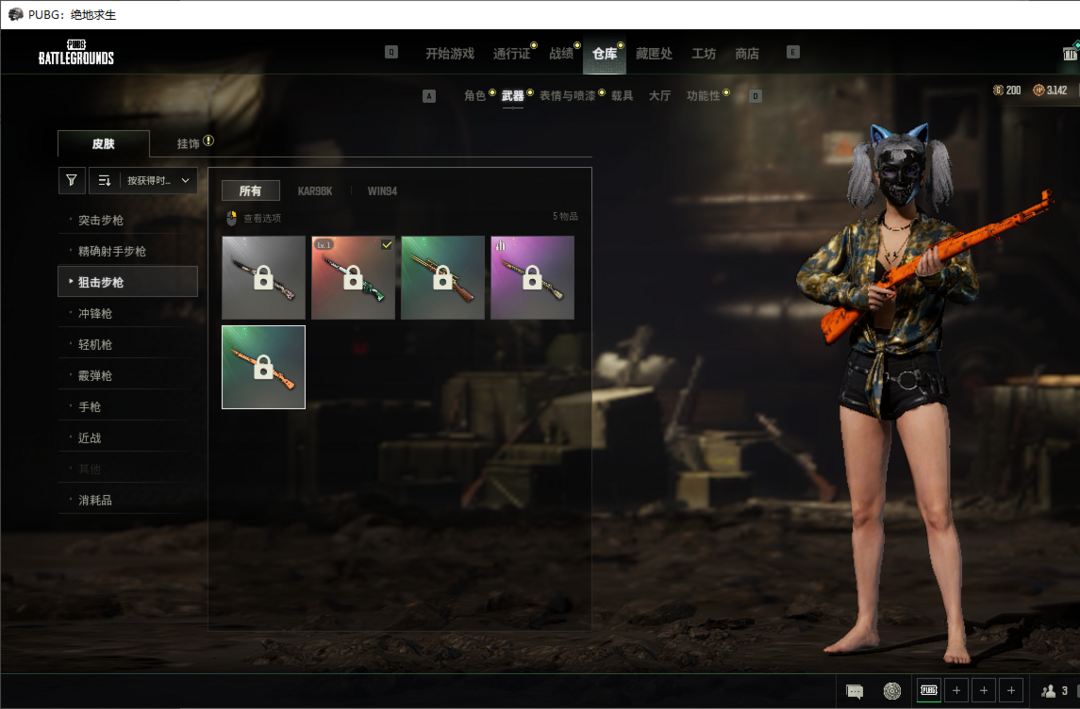Viewport: 1080px width, 709px height.
Task: Open the 通行证 menu
Action: [511, 53]
